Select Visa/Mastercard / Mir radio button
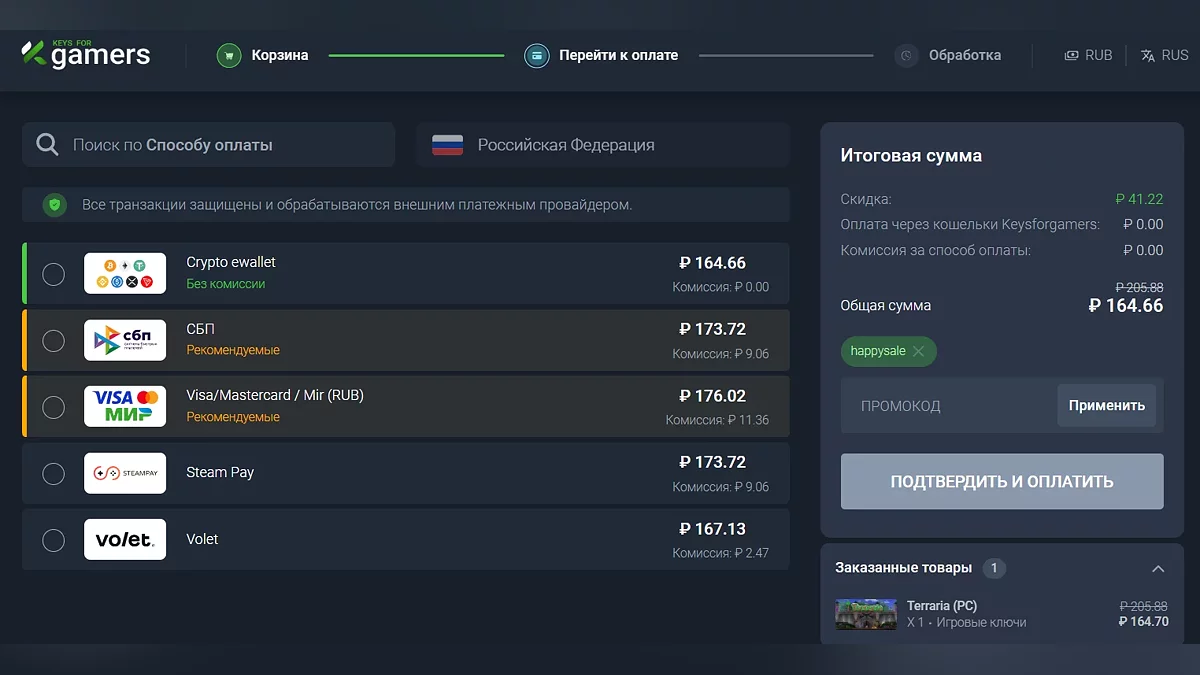This screenshot has width=1200, height=675. pos(54,407)
